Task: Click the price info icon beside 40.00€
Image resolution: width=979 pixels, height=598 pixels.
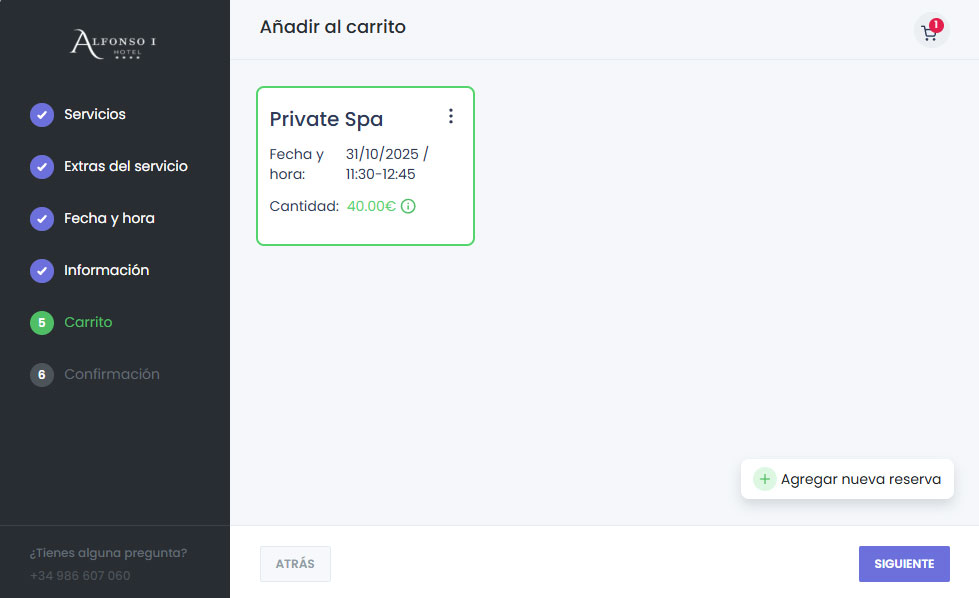Action: (x=408, y=207)
